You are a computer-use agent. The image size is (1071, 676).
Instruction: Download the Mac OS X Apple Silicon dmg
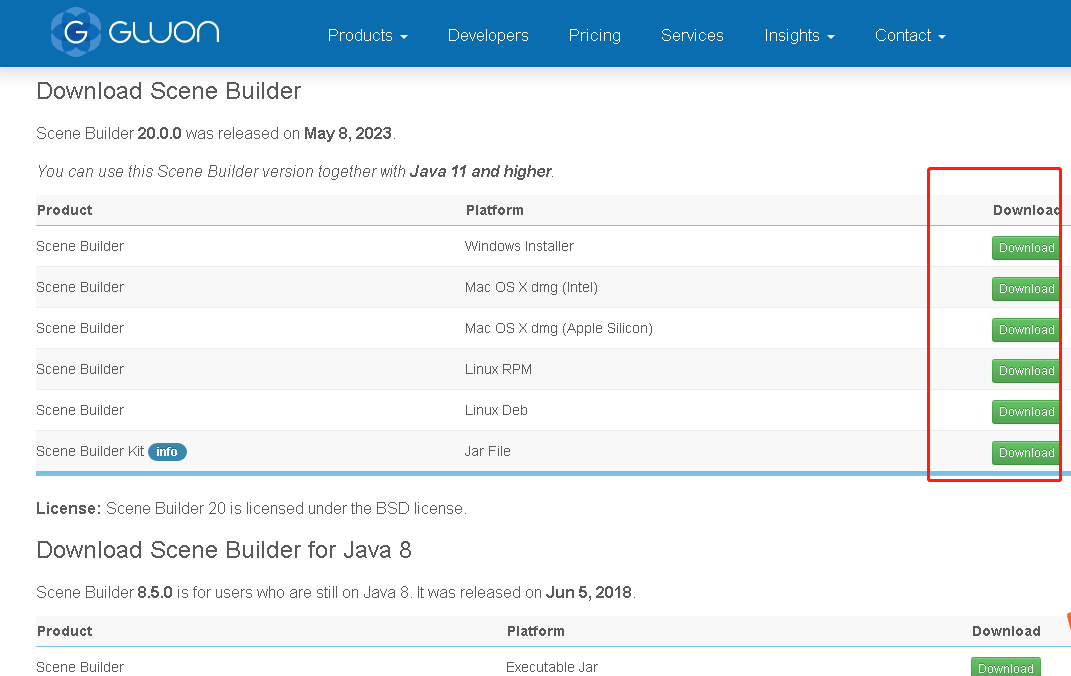[1026, 330]
